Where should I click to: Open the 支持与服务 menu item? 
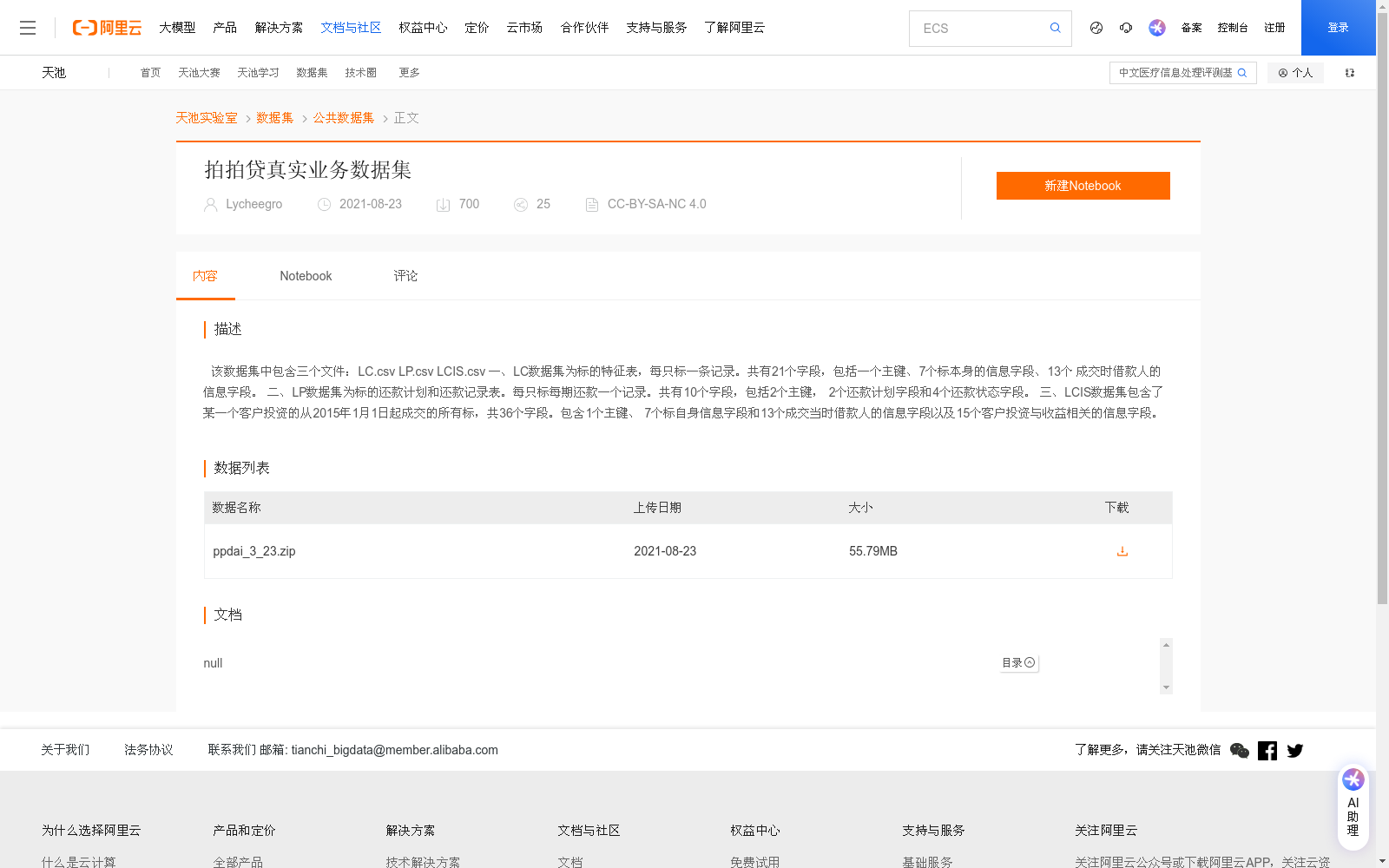656,28
